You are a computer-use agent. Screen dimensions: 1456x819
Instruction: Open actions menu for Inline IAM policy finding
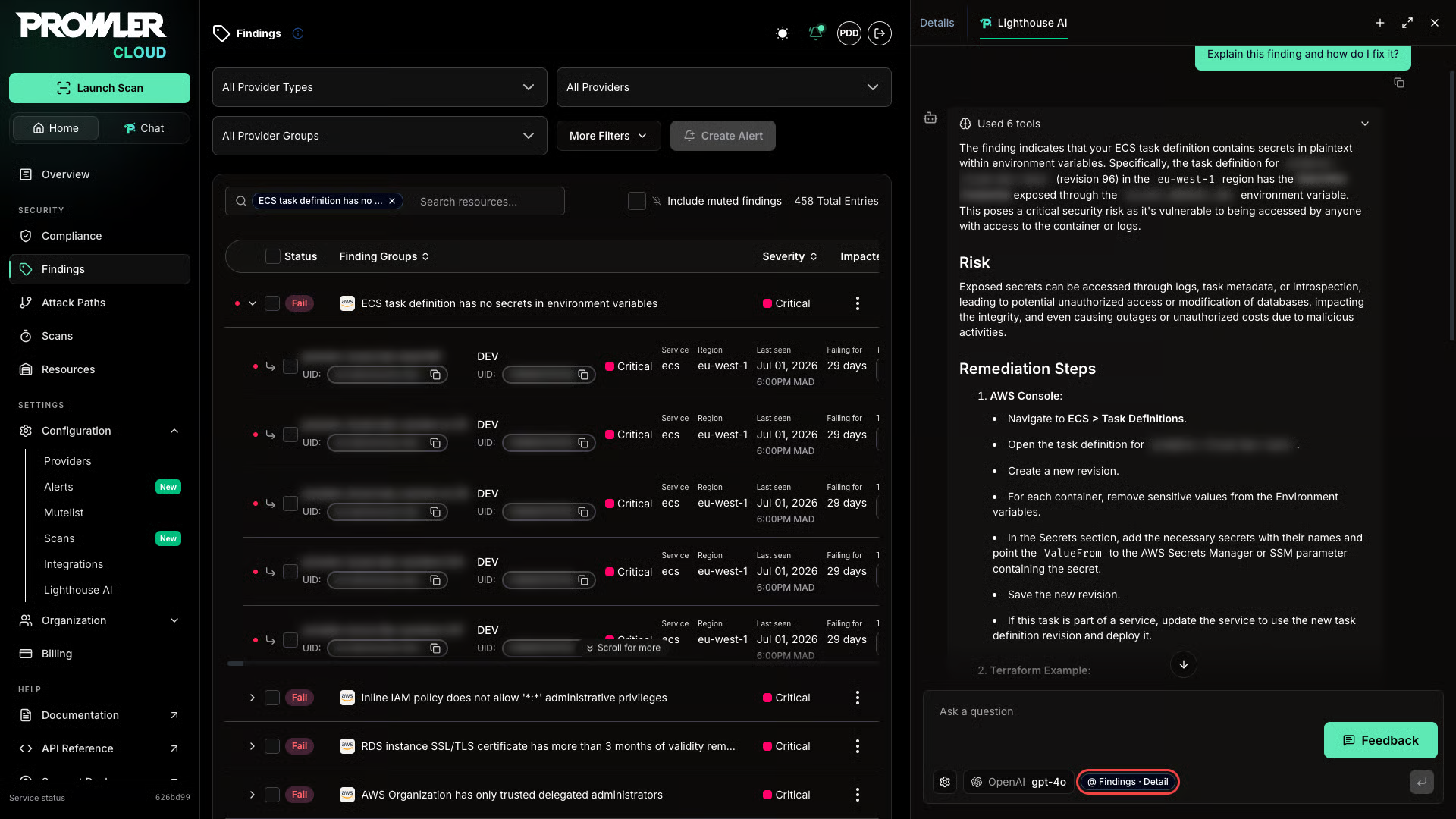click(858, 698)
